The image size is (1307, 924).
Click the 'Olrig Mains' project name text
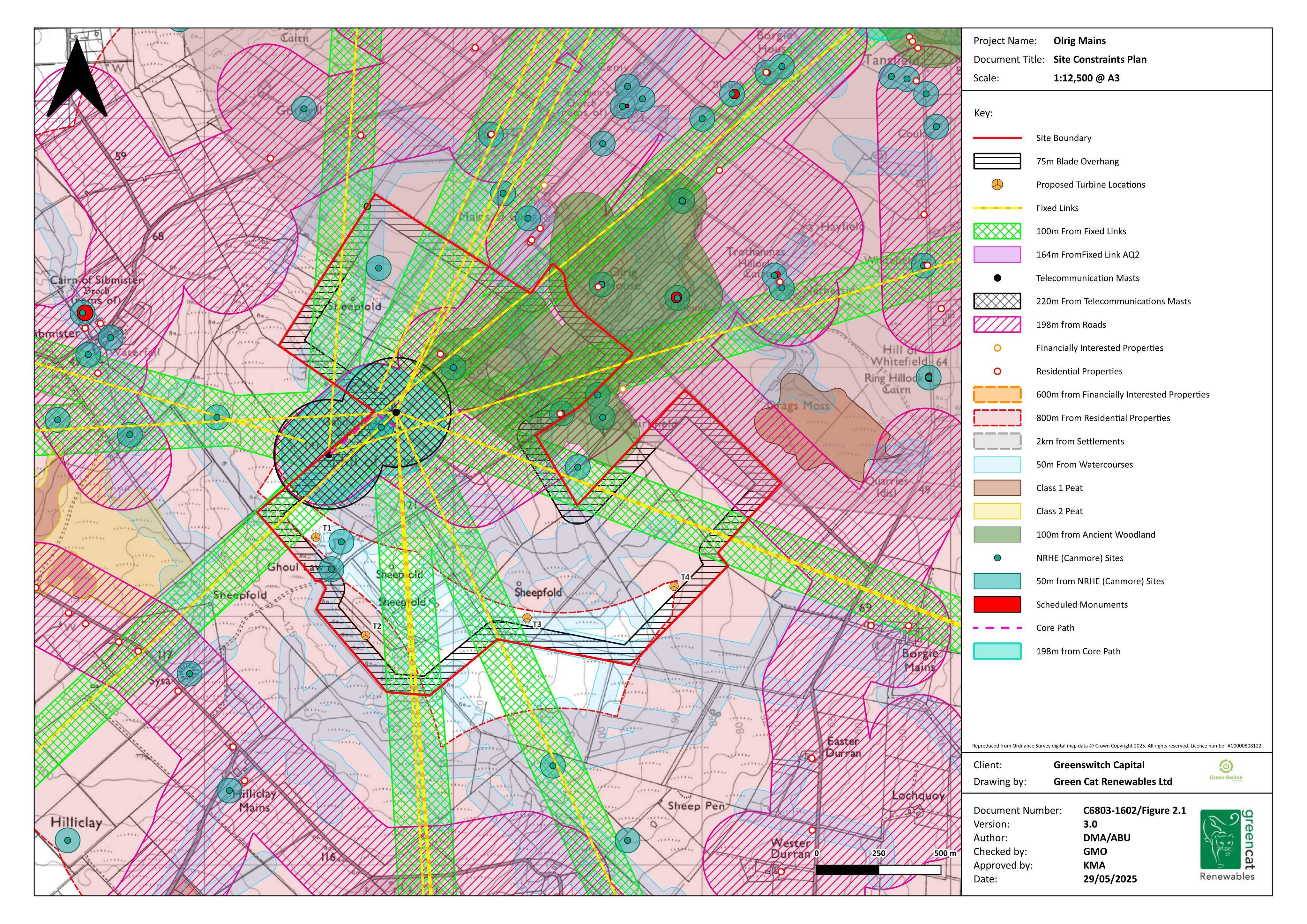(x=1079, y=41)
